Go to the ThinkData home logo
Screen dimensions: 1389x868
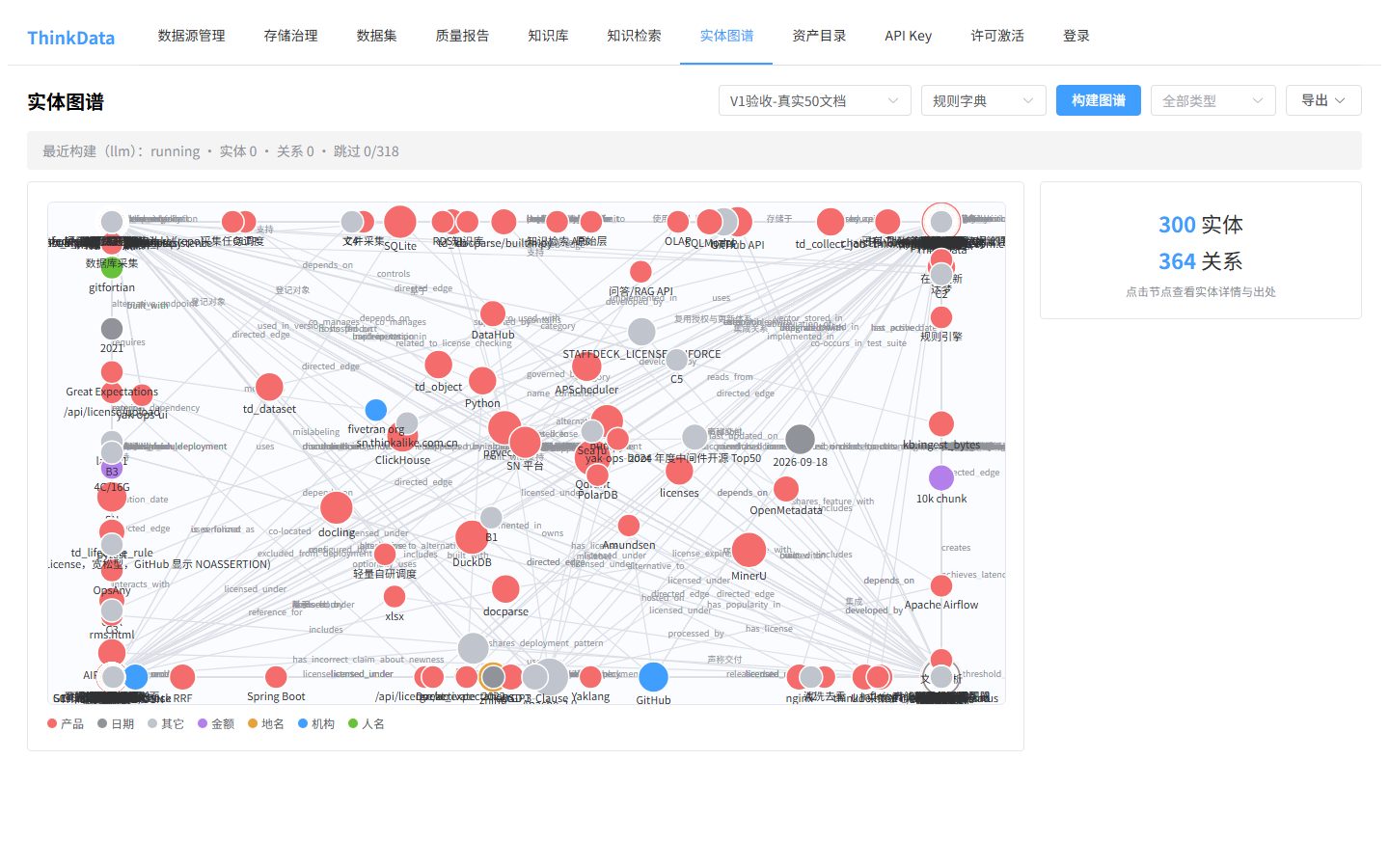71,38
